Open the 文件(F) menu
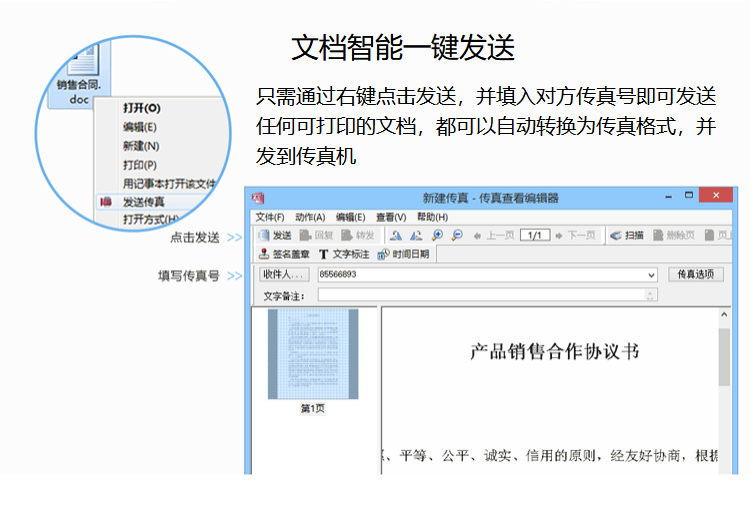752x517 pixels. click(x=270, y=217)
